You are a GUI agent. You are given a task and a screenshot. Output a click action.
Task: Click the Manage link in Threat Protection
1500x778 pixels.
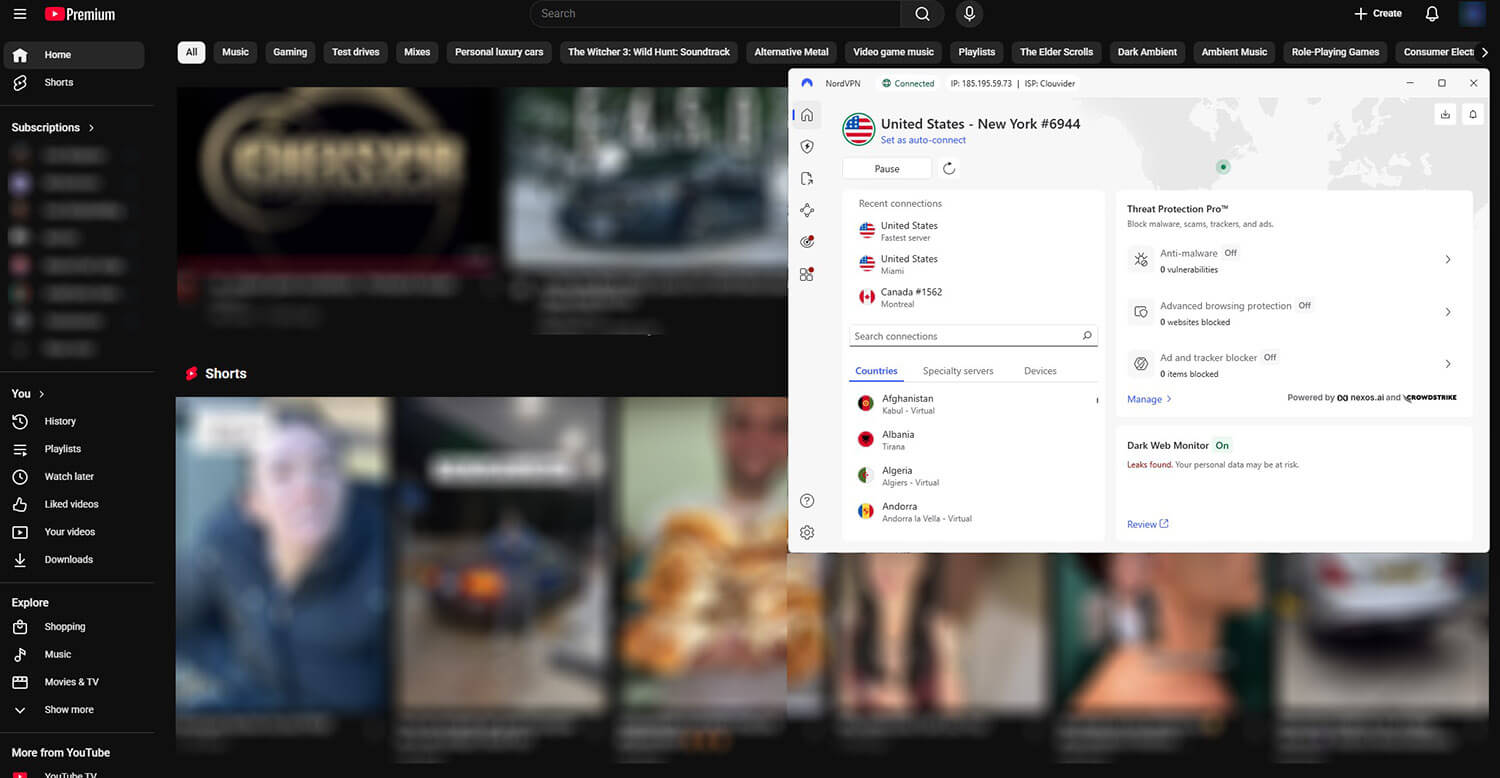click(x=1149, y=399)
